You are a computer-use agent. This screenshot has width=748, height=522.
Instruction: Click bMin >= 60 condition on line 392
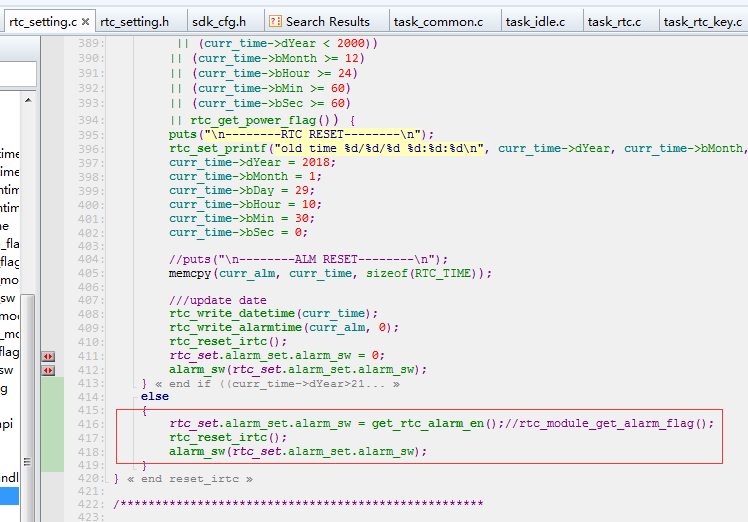(271, 88)
